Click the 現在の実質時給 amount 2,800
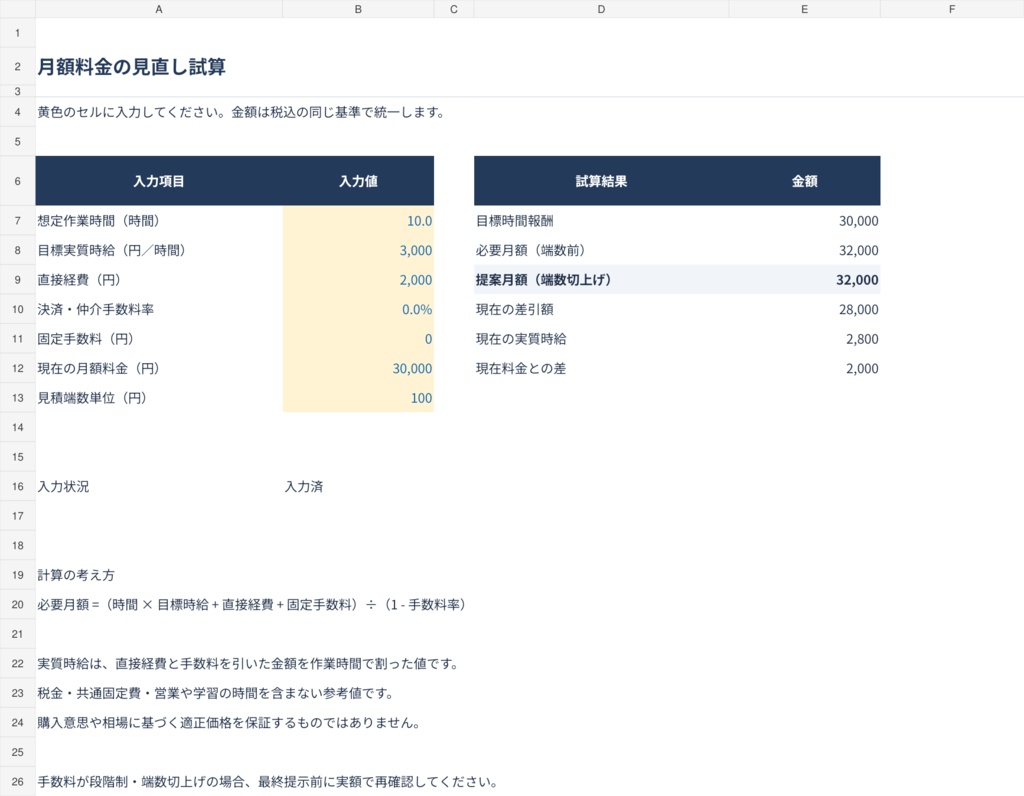1024x796 pixels. (x=862, y=339)
